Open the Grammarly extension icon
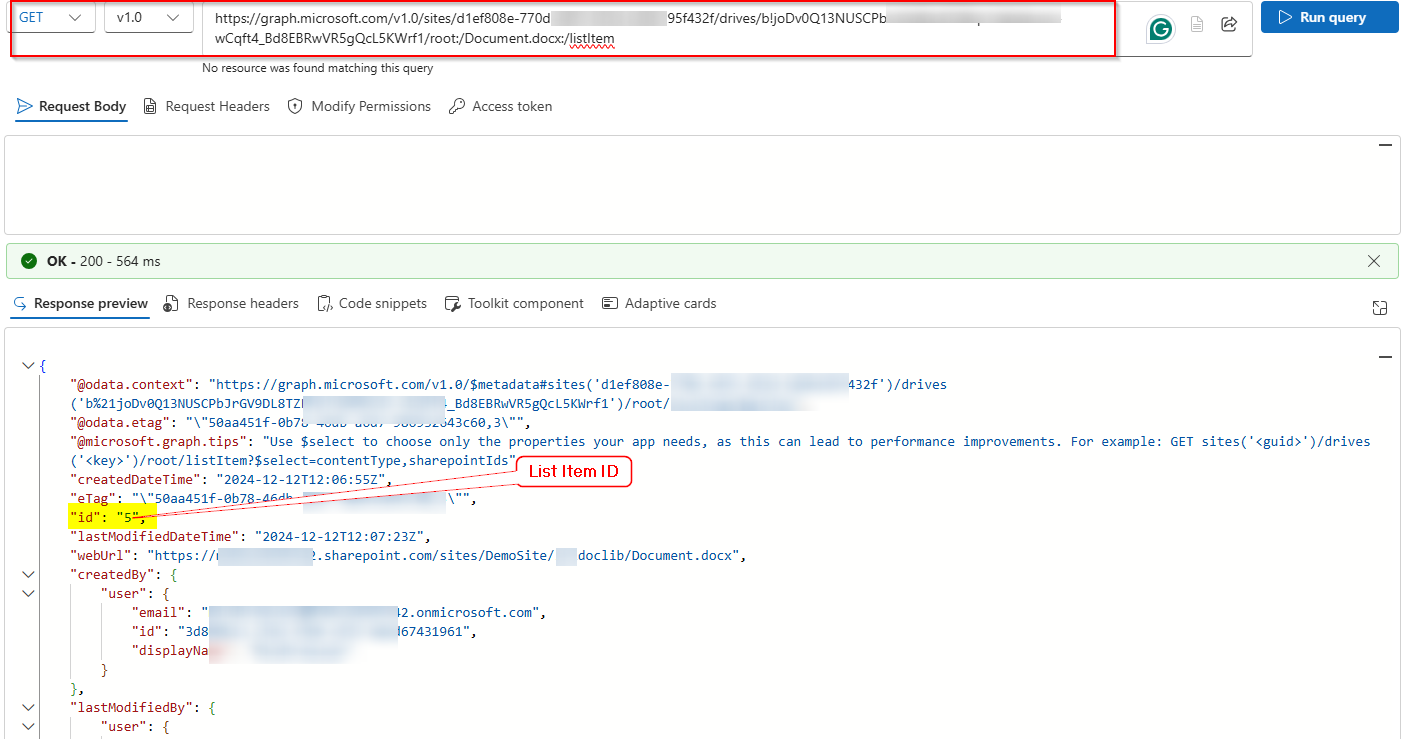Screen dimensions: 1402x739 coord(1159,29)
